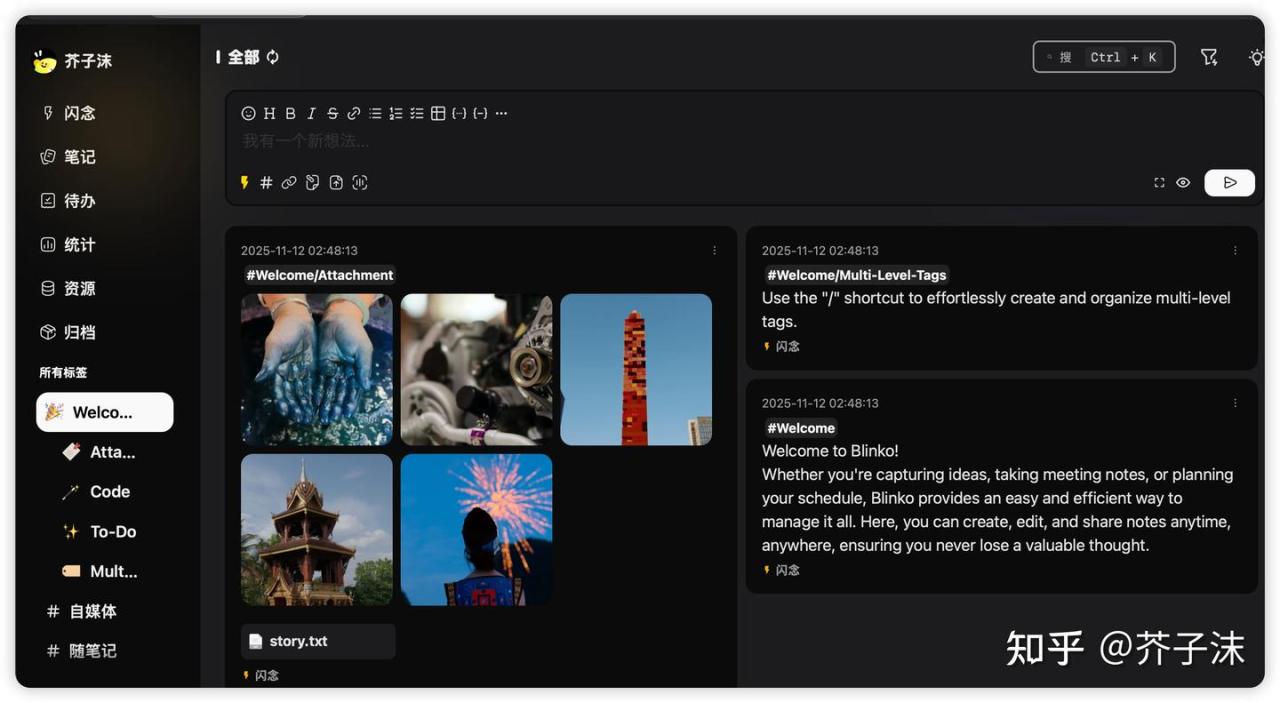The image size is (1280, 703).
Task: Click the search box with Ctrl+K hint
Action: pyautogui.click(x=1103, y=57)
